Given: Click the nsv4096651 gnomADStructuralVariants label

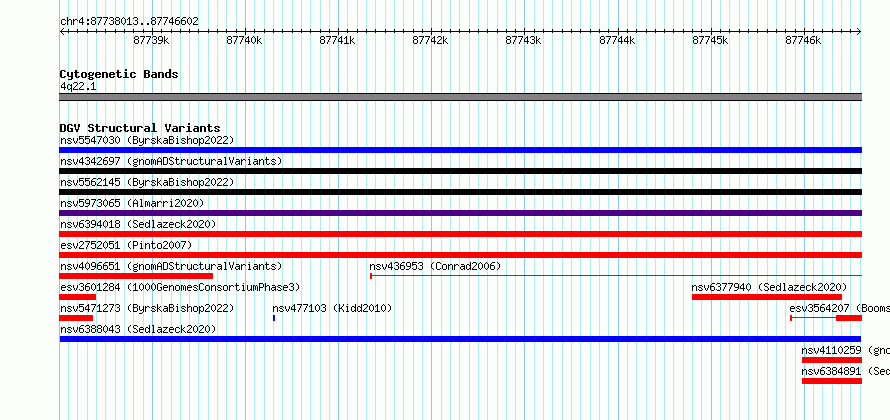Looking at the screenshot, I should coord(171,266).
